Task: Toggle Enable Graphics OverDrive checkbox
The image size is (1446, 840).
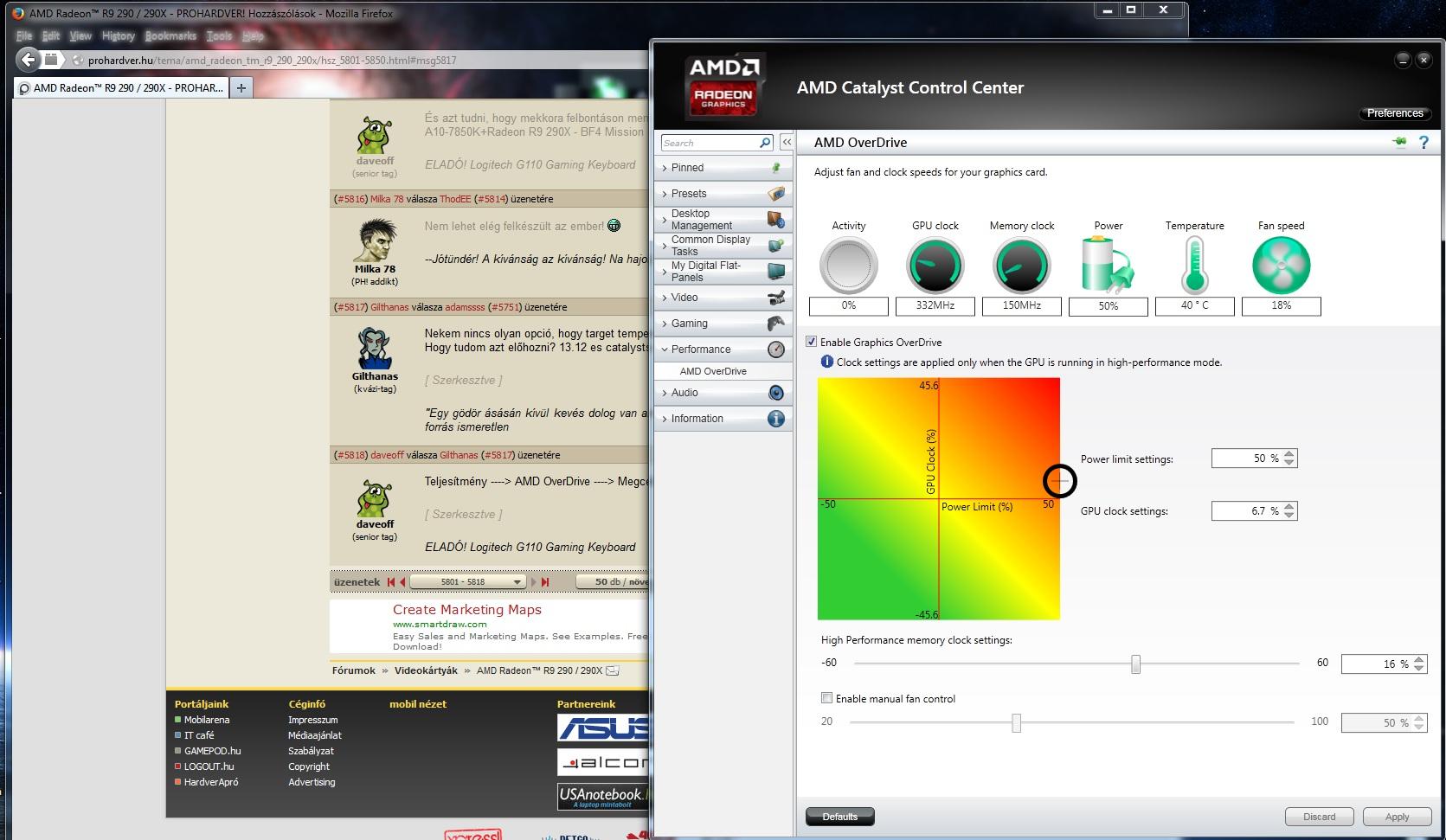Action: click(x=812, y=342)
